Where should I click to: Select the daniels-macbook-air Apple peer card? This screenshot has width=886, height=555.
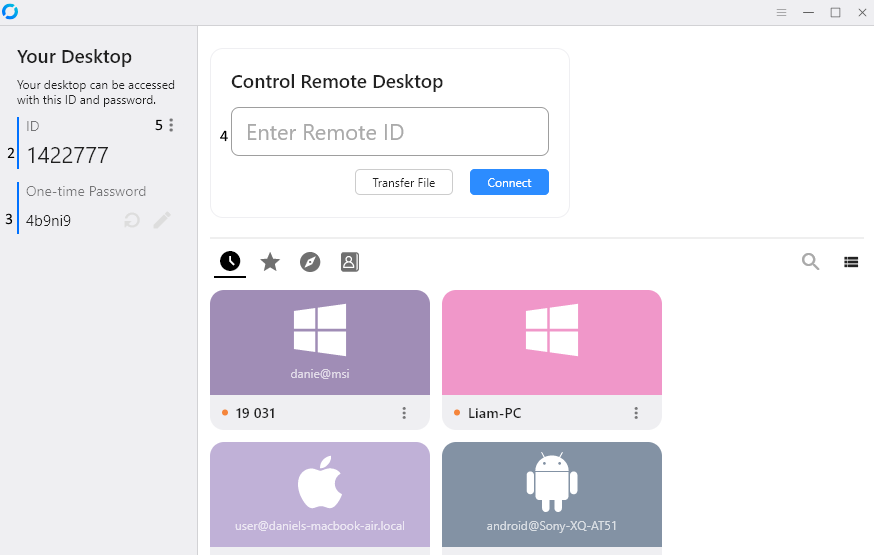tap(320, 494)
